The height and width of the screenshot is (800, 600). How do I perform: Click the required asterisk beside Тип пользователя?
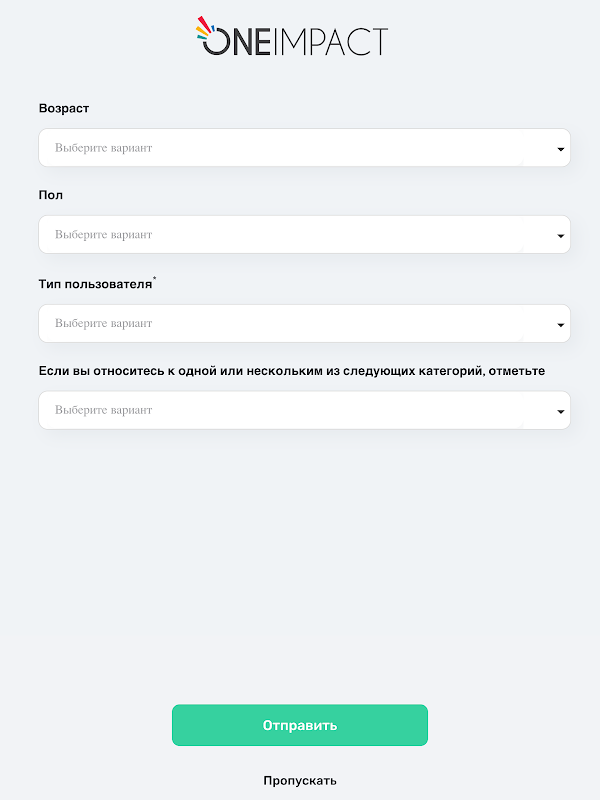(x=155, y=279)
